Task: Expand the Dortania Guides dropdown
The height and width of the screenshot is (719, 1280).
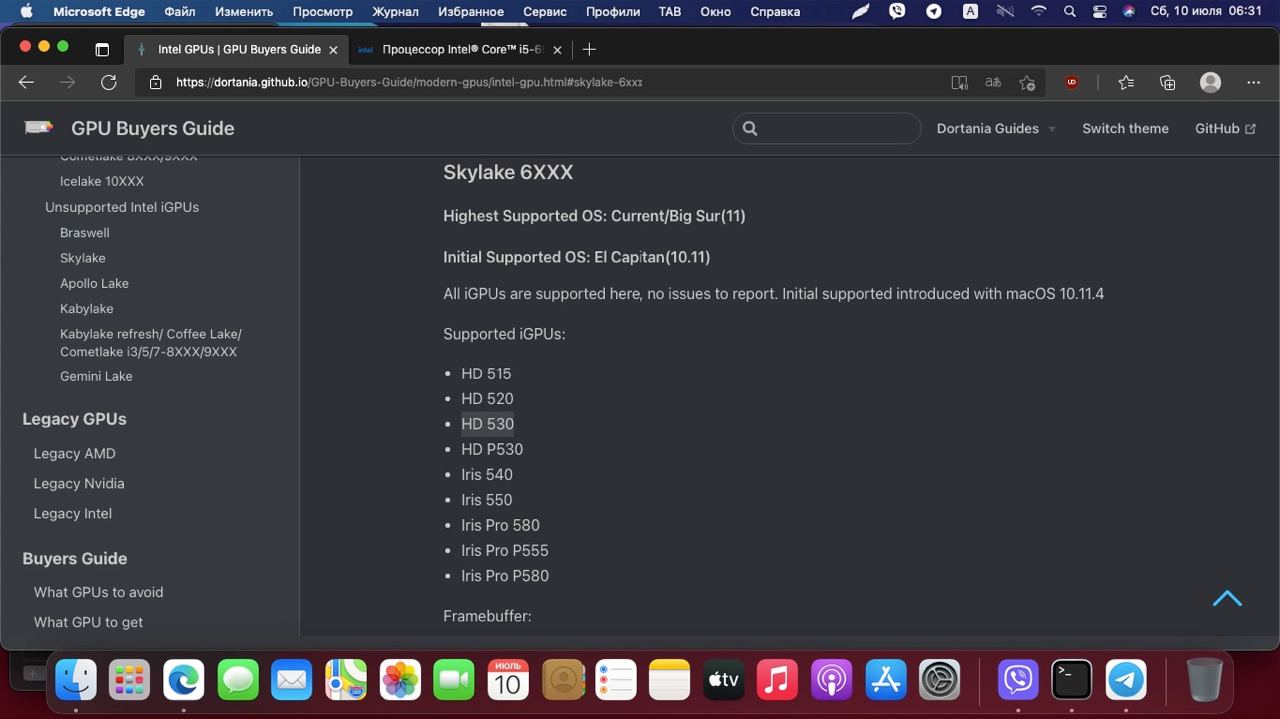Action: coord(996,128)
